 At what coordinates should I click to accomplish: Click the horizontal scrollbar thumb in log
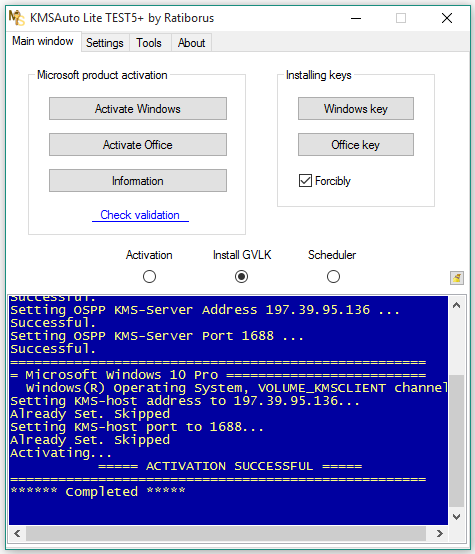[x=226, y=533]
